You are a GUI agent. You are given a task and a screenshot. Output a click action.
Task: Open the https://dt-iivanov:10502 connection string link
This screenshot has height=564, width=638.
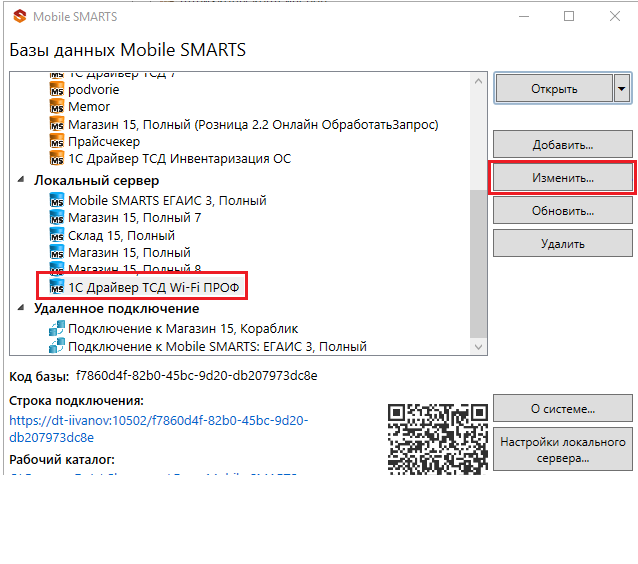click(x=159, y=428)
